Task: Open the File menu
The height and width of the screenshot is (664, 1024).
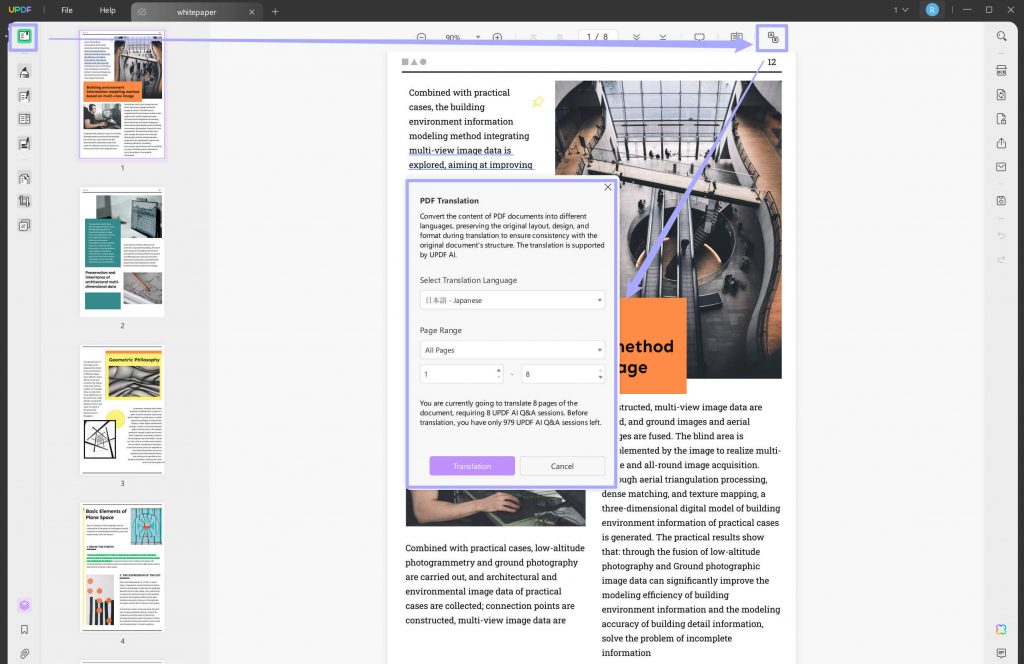Action: pyautogui.click(x=66, y=10)
